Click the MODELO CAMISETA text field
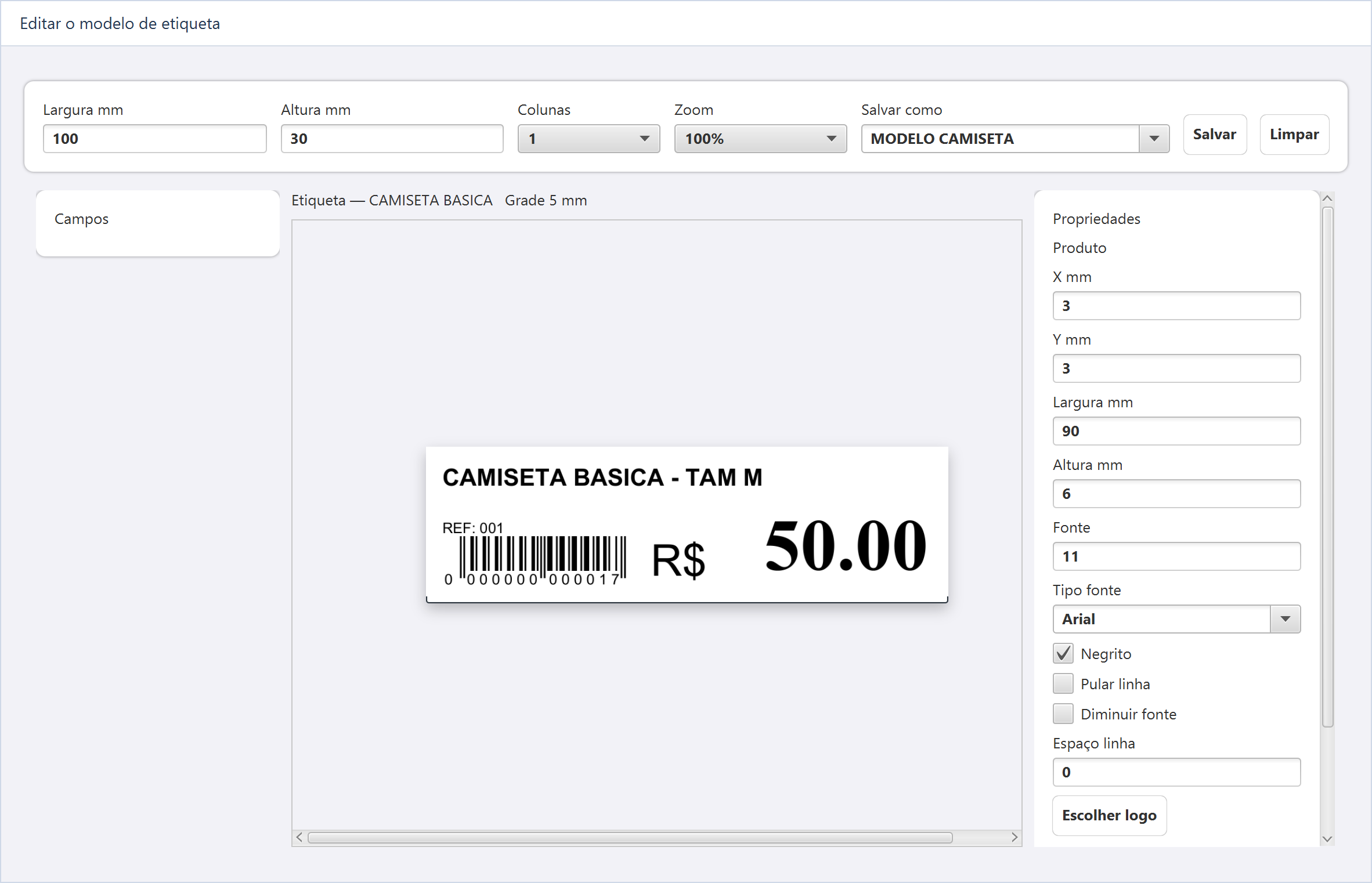 pyautogui.click(x=1000, y=139)
